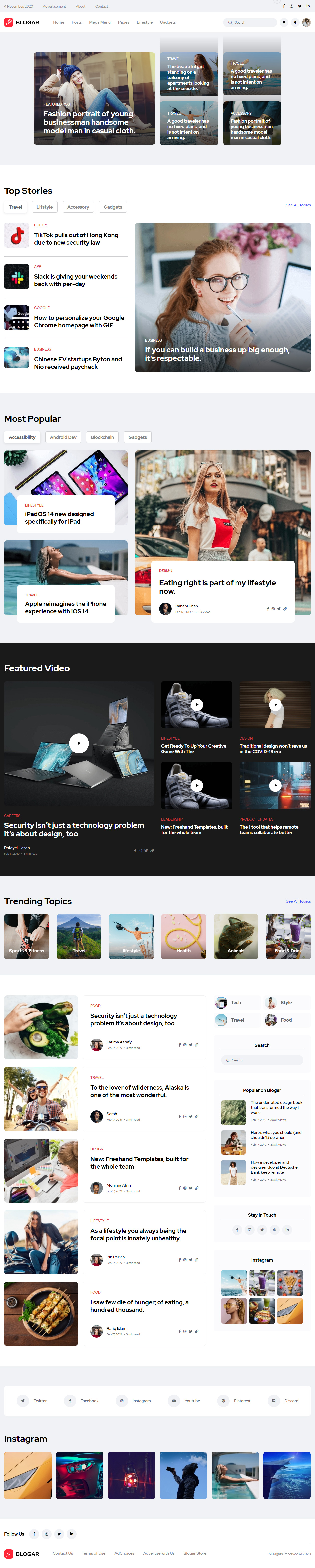Select the Accessibility tab in Most Popular
The height and width of the screenshot is (1568, 315).
[x=22, y=437]
